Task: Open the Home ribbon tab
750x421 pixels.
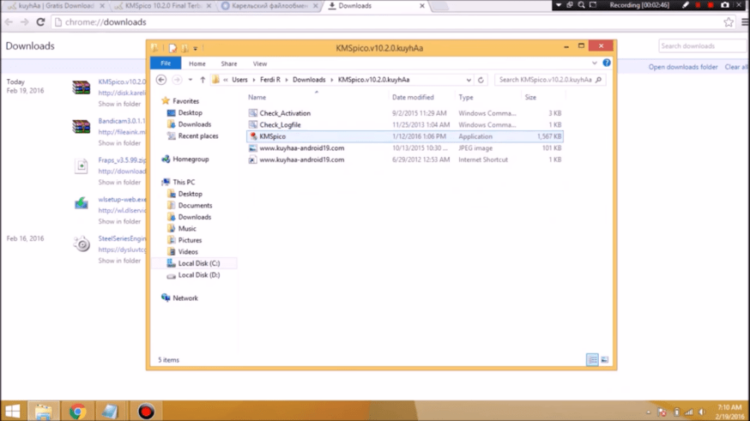Action: coord(197,64)
